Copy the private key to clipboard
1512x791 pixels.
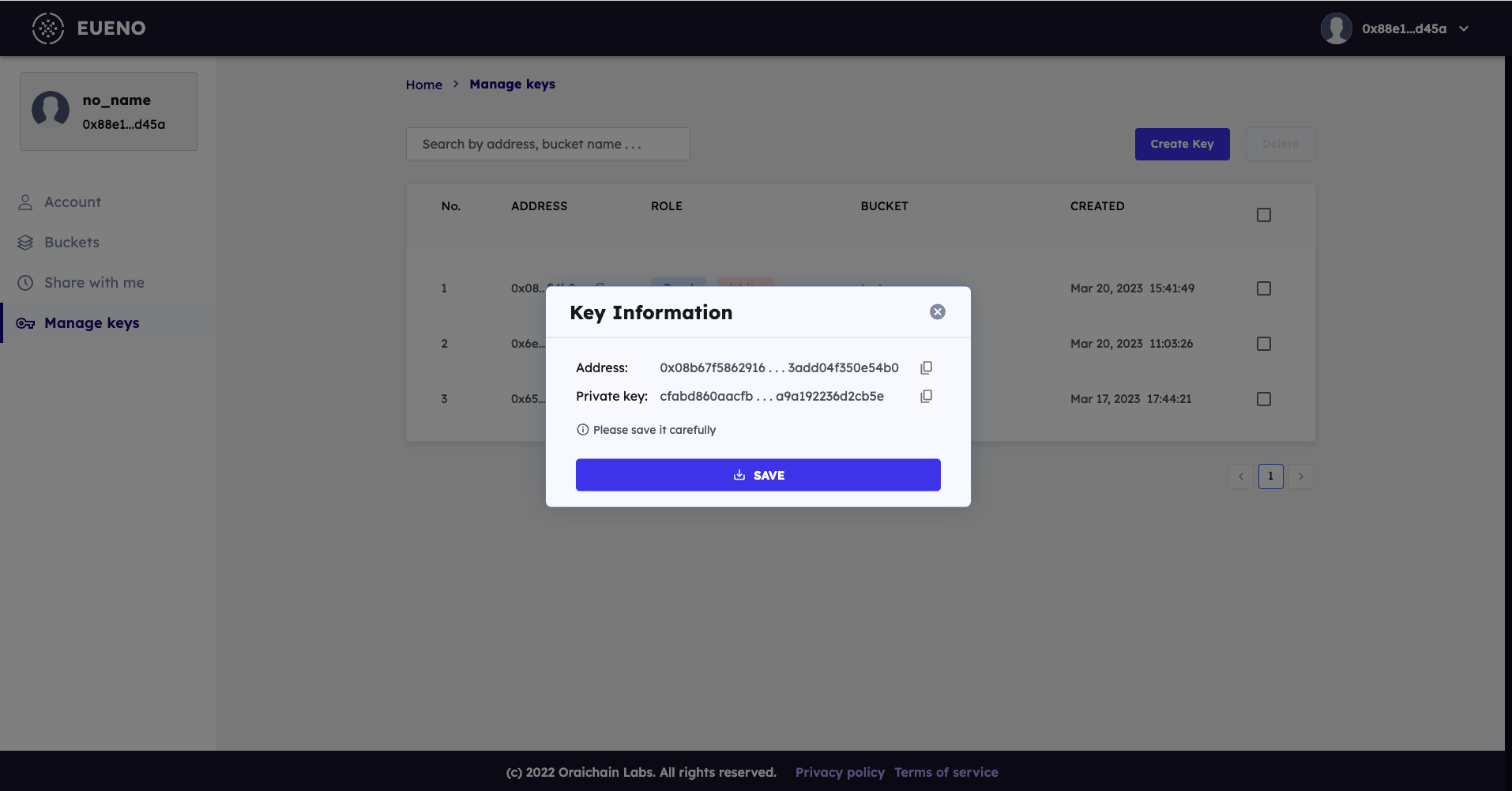pos(926,396)
